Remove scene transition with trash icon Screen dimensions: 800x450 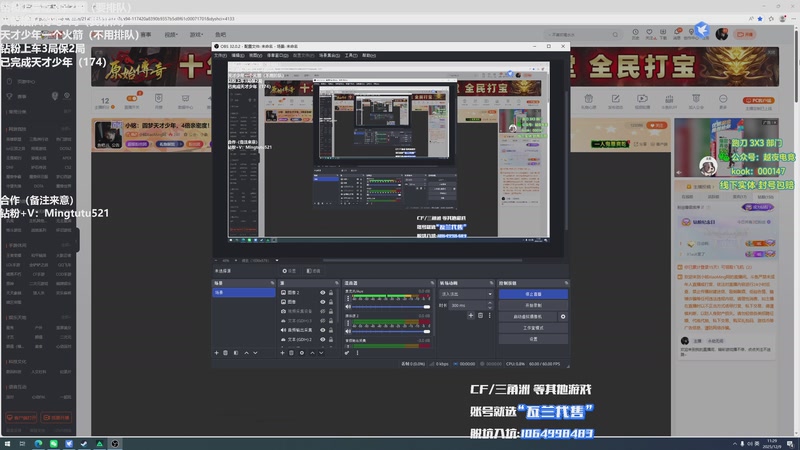(481, 316)
